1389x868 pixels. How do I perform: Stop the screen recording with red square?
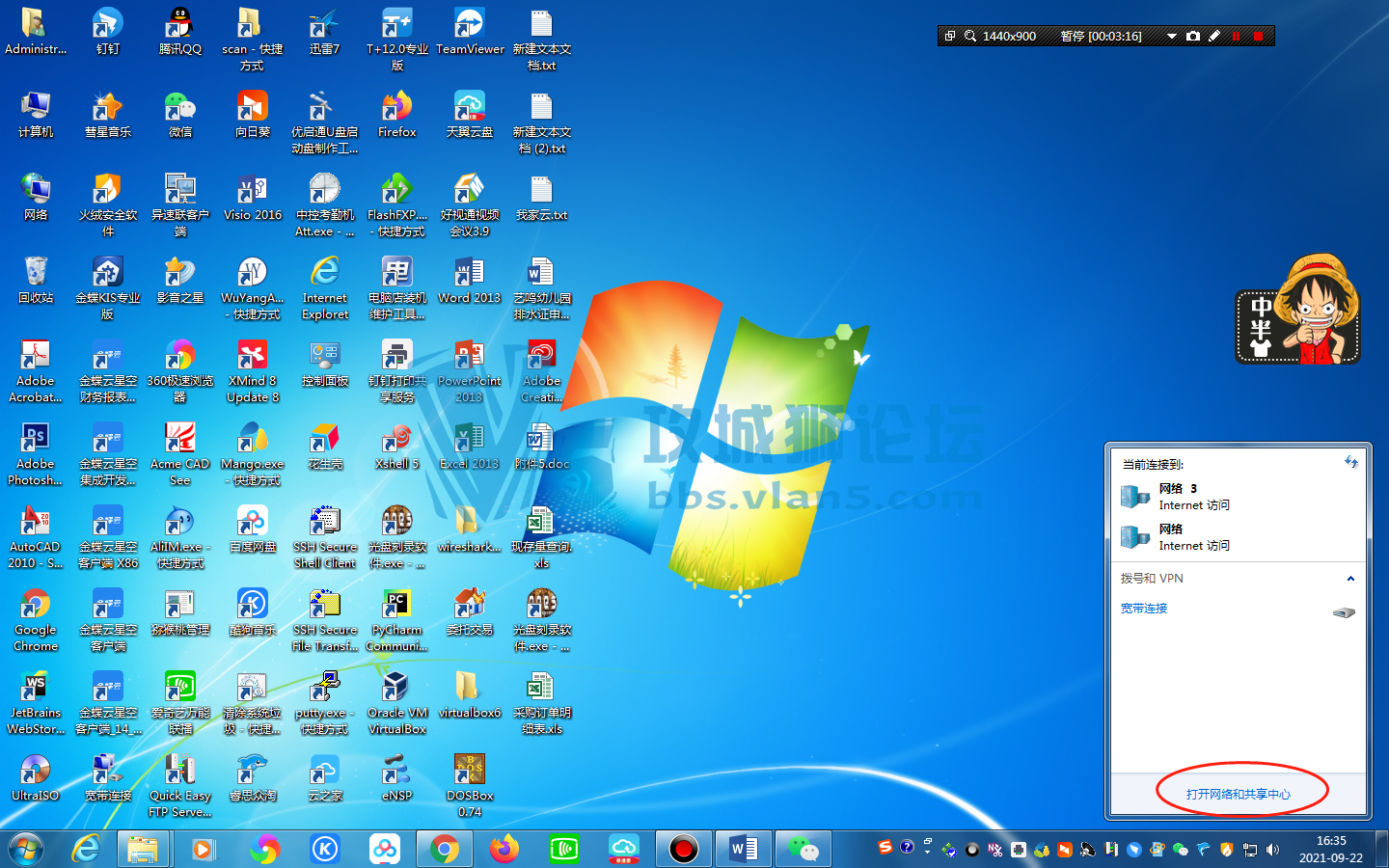(x=1258, y=37)
